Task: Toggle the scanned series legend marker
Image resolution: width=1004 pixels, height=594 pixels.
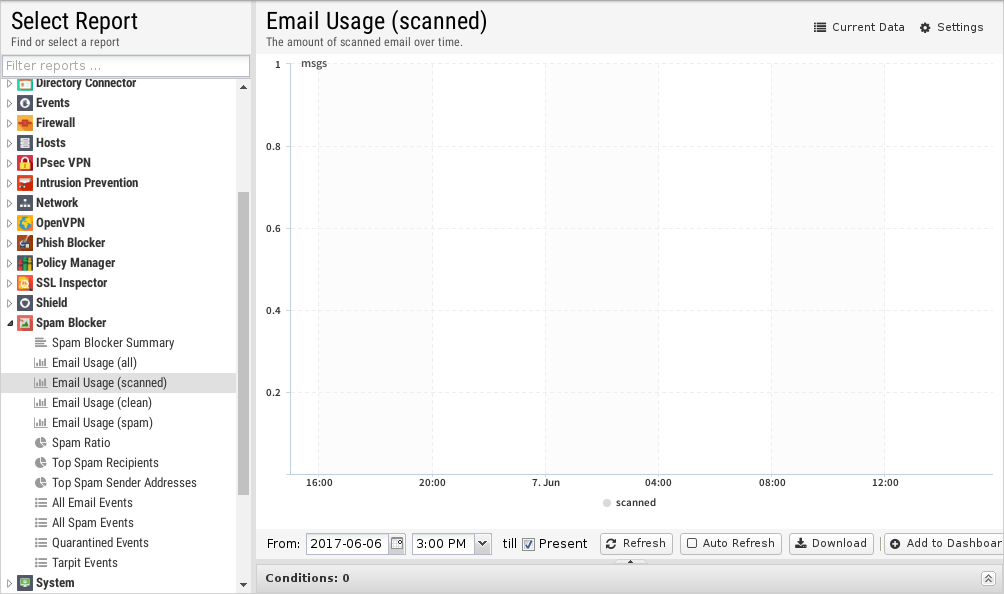Action: coord(607,503)
